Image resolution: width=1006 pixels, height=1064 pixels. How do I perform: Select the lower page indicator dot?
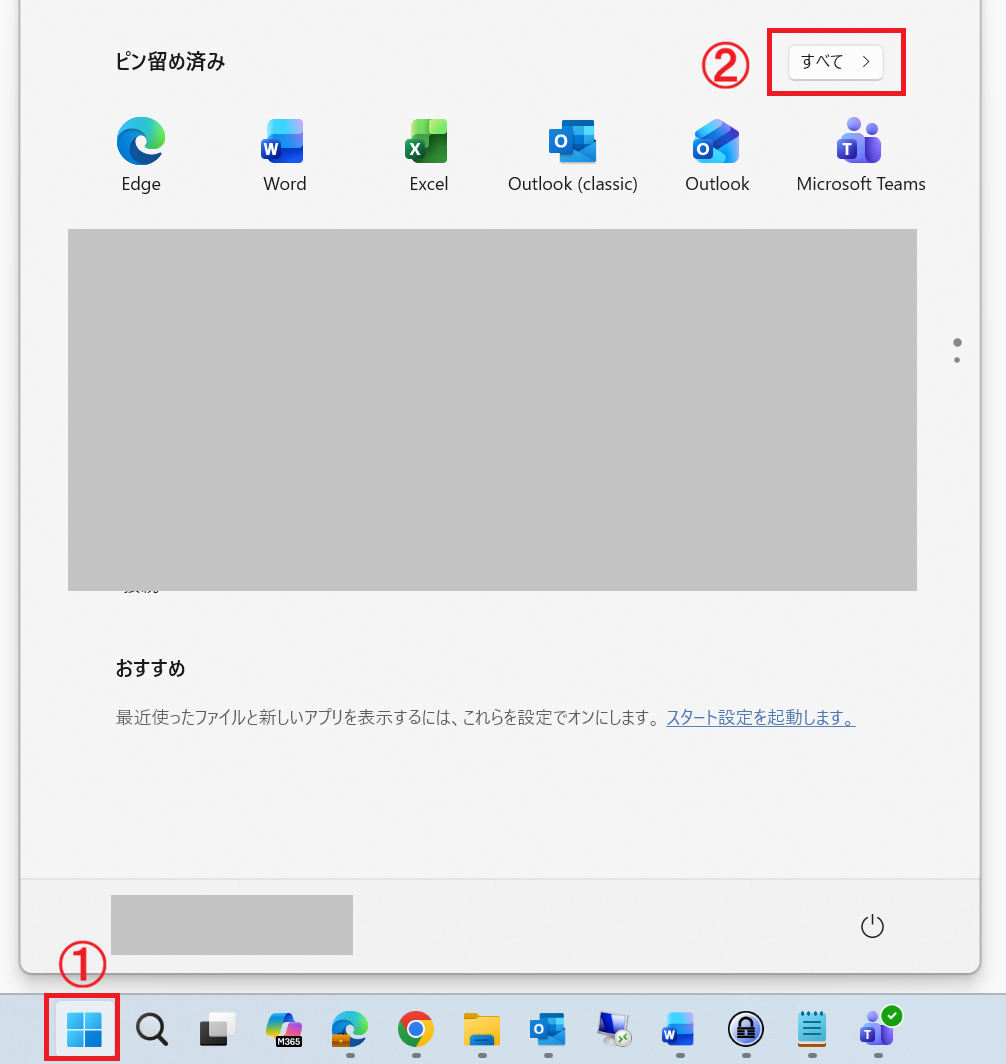pos(957,358)
